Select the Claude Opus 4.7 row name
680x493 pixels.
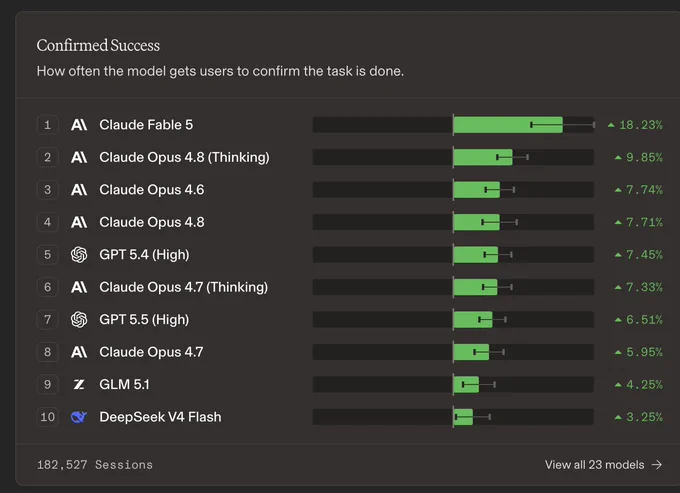pyautogui.click(x=151, y=352)
